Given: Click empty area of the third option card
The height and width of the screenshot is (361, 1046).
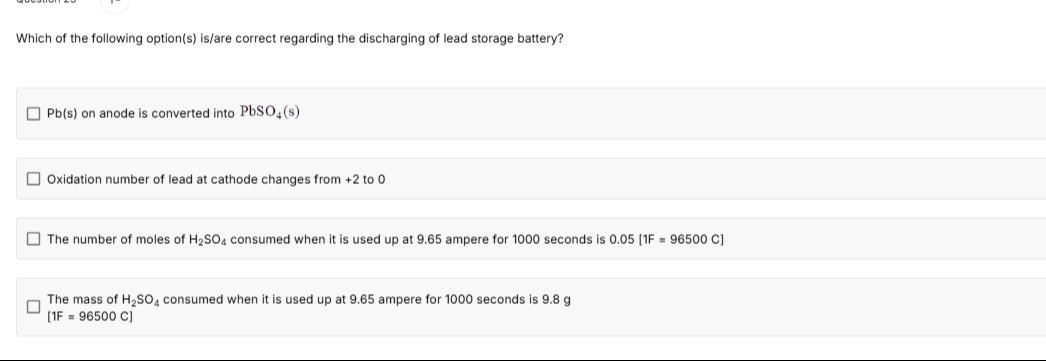Looking at the screenshot, I should [x=867, y=239].
